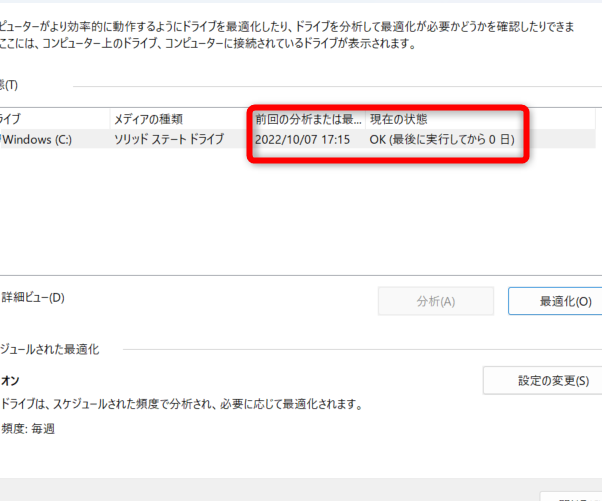Click the OK (最後に実行してから 0 日) status cell
Image resolution: width=602 pixels, height=501 pixels.
[x=441, y=140]
